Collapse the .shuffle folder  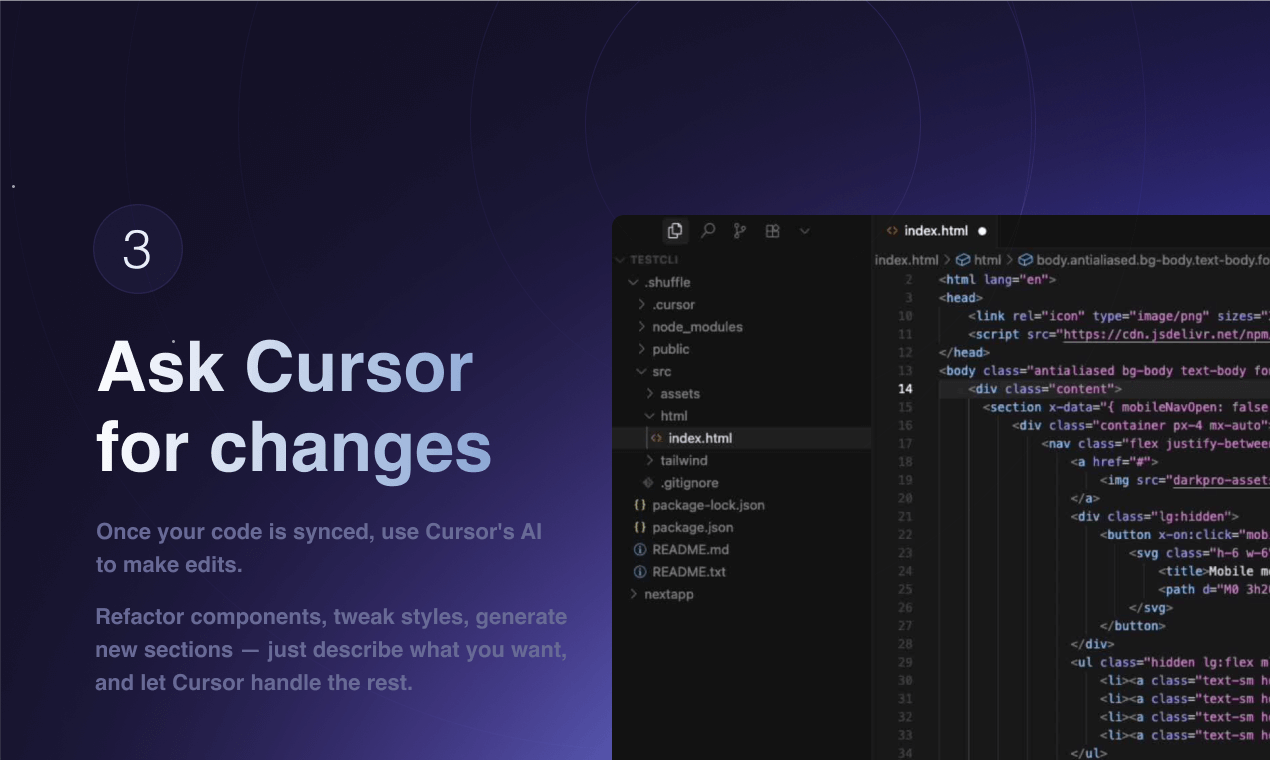pos(634,282)
